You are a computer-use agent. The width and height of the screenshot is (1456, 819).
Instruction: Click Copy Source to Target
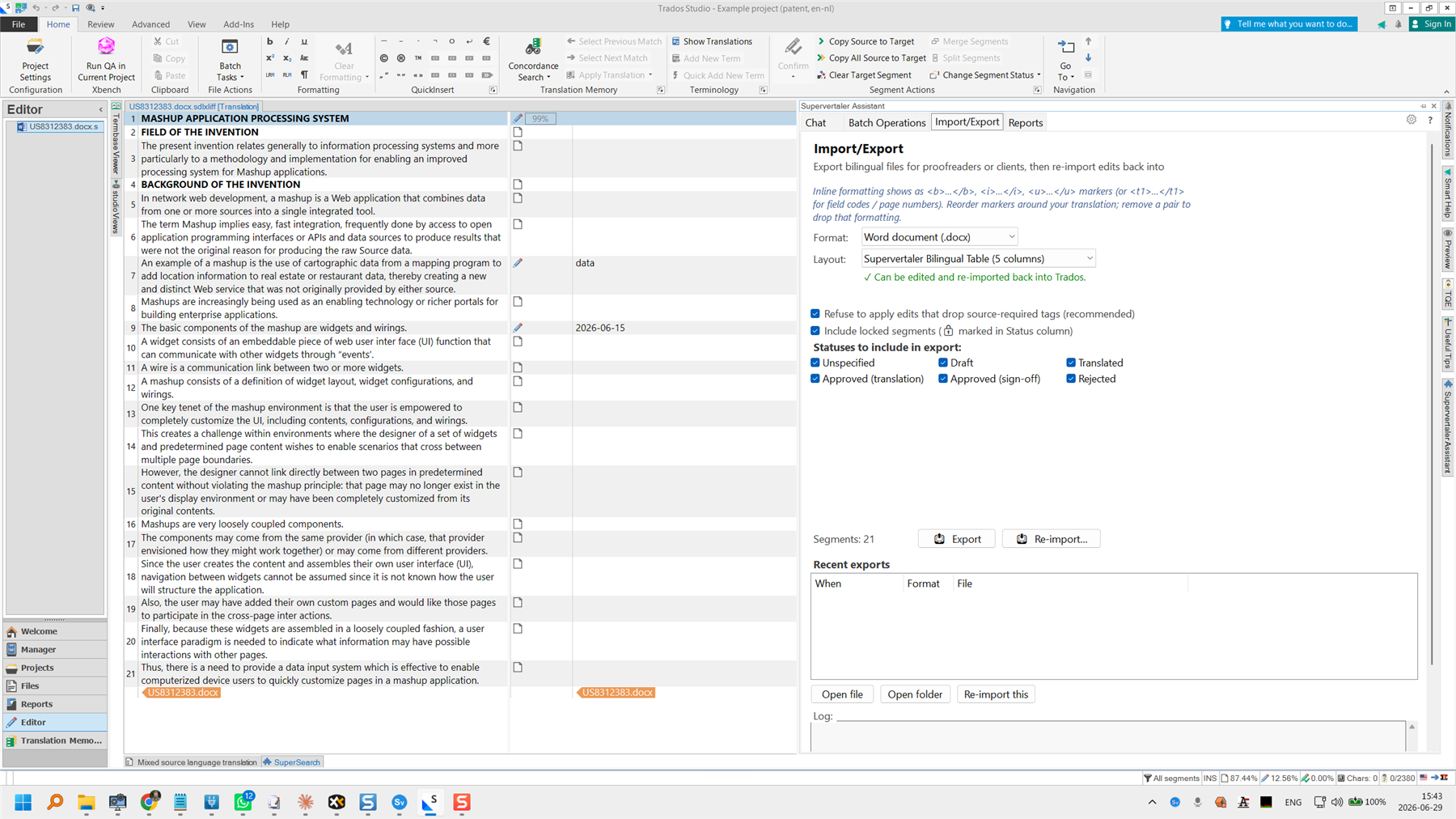point(866,41)
